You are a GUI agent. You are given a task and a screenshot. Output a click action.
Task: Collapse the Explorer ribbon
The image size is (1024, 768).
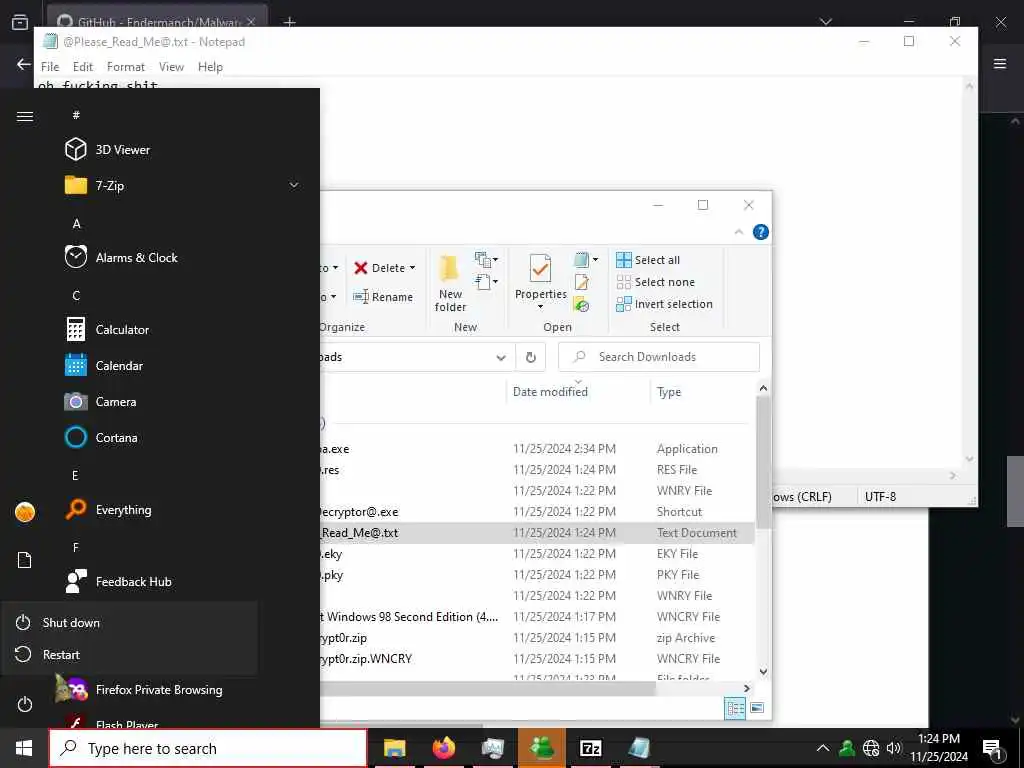coord(739,232)
